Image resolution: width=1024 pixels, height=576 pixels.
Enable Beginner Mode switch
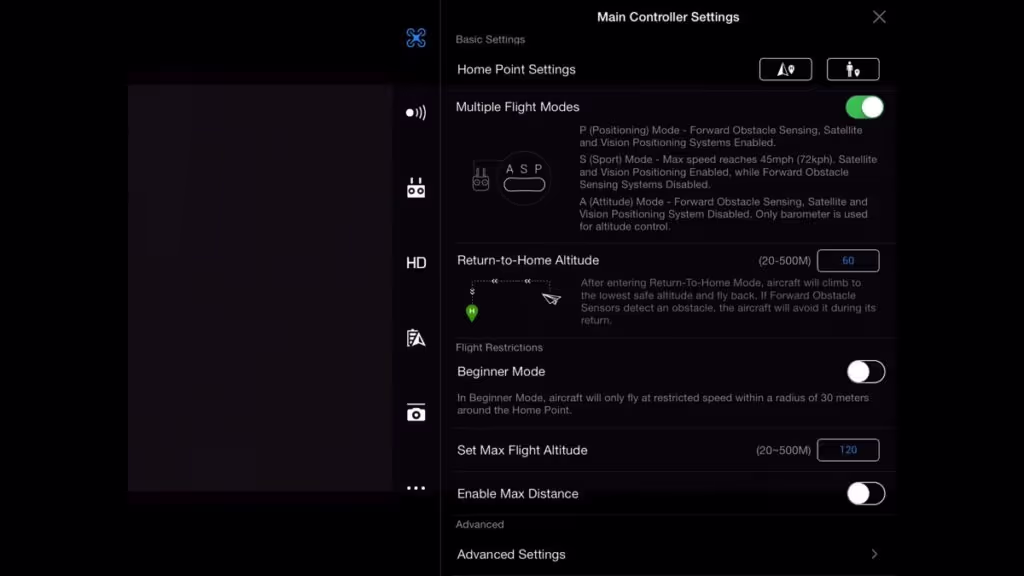tap(866, 372)
